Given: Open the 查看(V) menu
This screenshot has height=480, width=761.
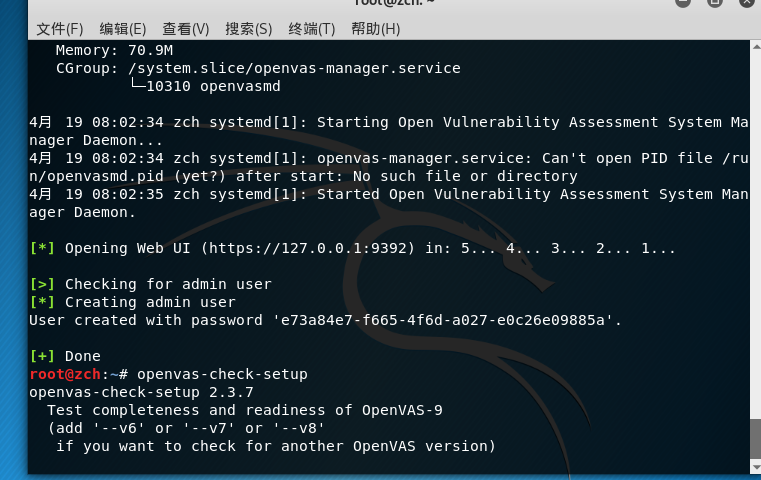Looking at the screenshot, I should 186,28.
